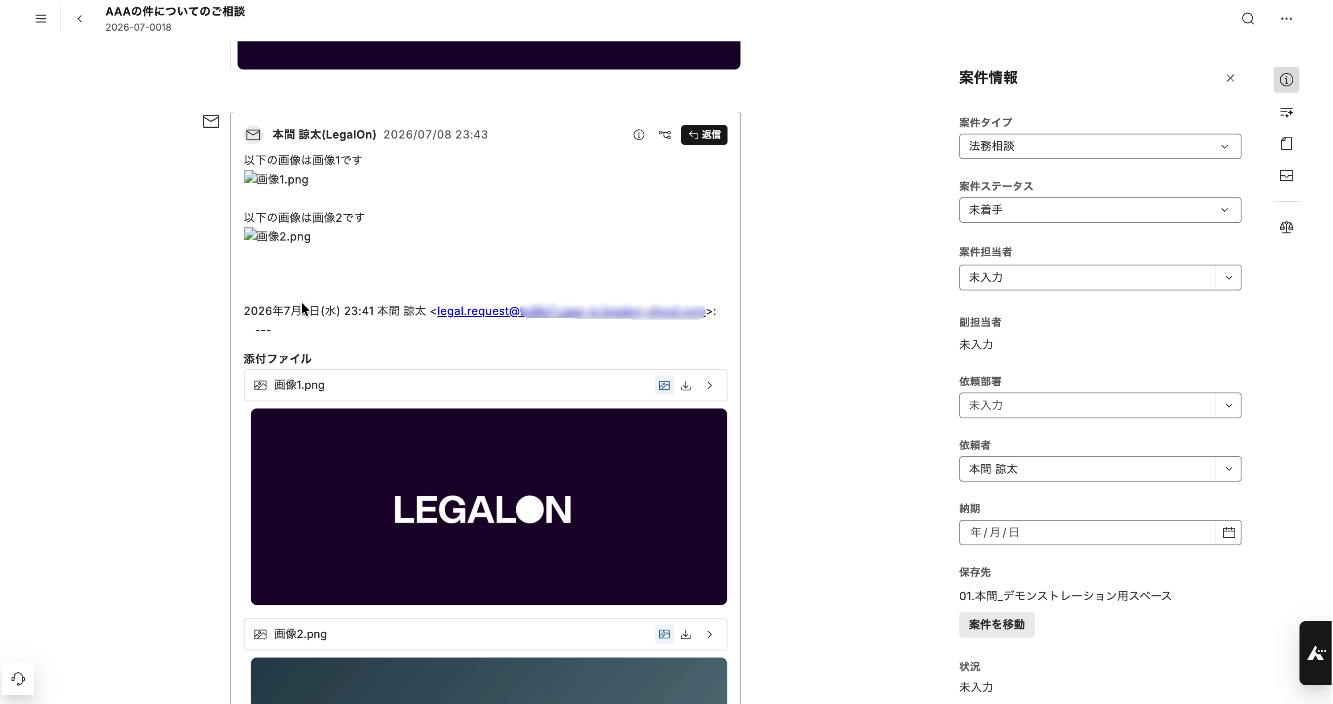Open 案件ステータス dropdown showing 未着手
The width and height of the screenshot is (1333, 704).
pos(1100,210)
